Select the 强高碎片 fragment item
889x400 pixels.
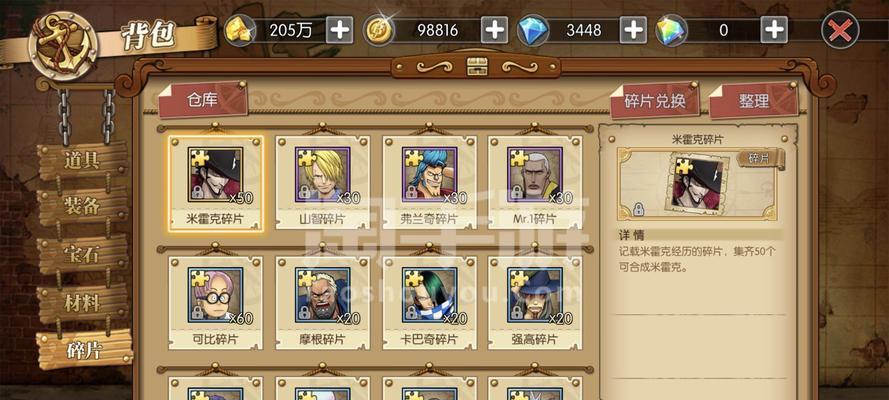[535, 303]
